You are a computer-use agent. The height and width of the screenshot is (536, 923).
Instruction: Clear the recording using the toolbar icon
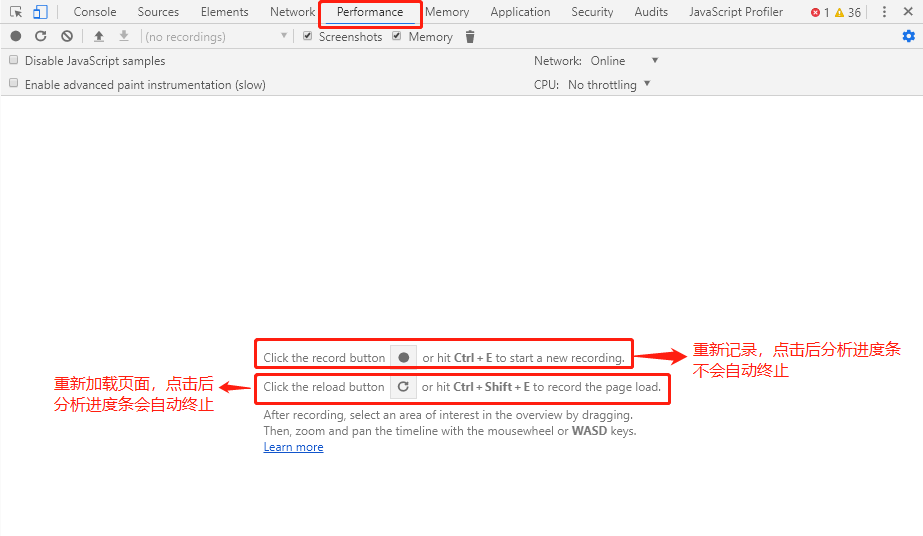tap(67, 36)
